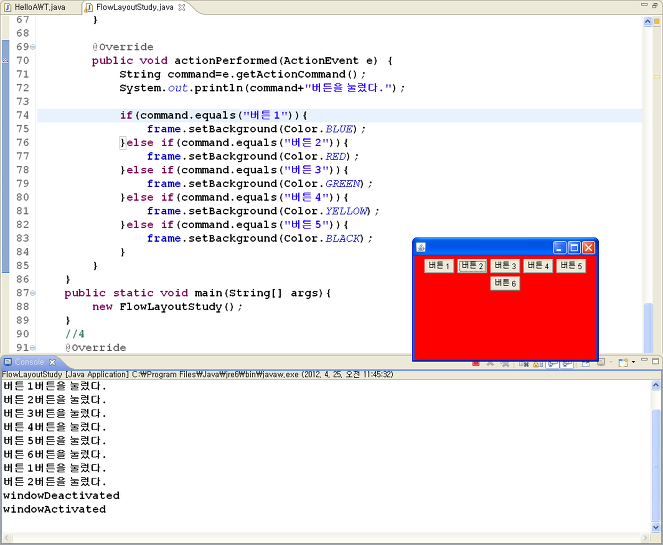Viewport: 663px width, 545px height.
Task: Close the red AWT window
Action: tap(588, 248)
